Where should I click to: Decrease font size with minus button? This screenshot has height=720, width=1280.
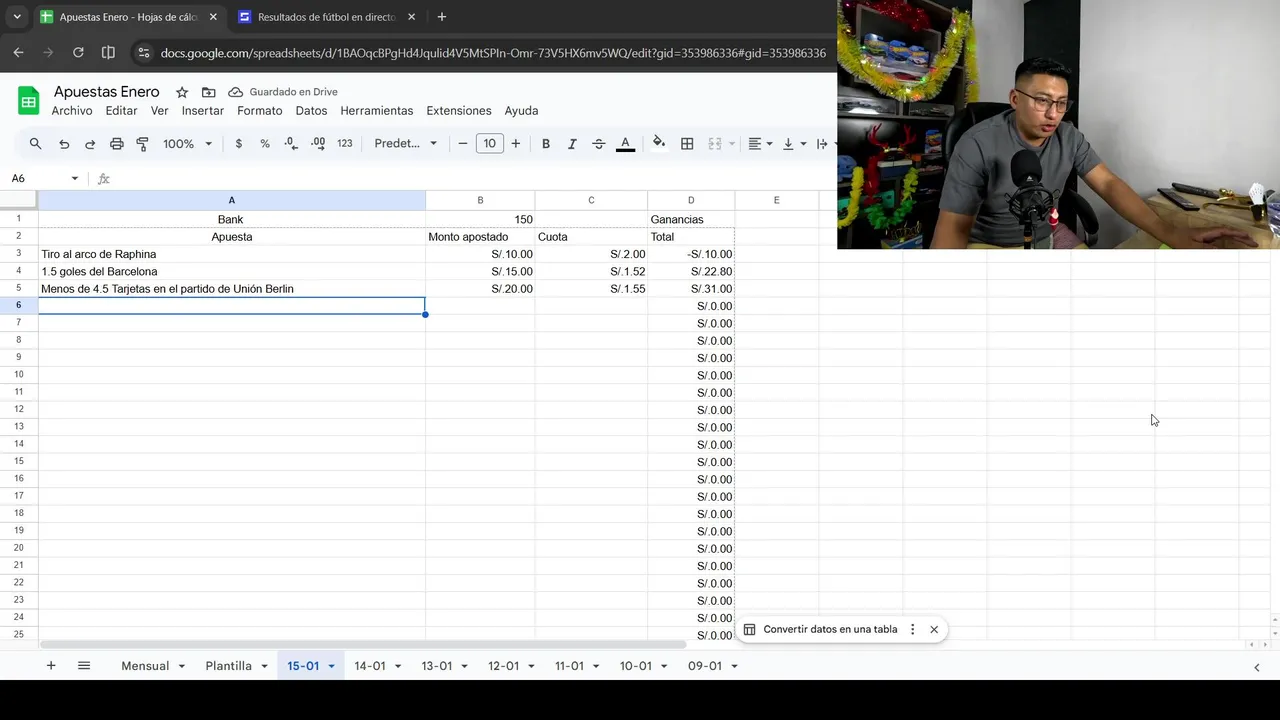[463, 144]
